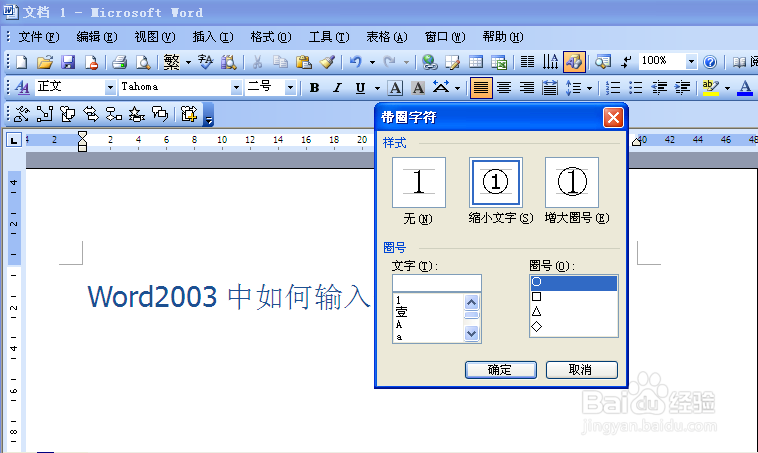758x453 pixels.
Task: Insert hyperlink globe icon
Action: [429, 62]
